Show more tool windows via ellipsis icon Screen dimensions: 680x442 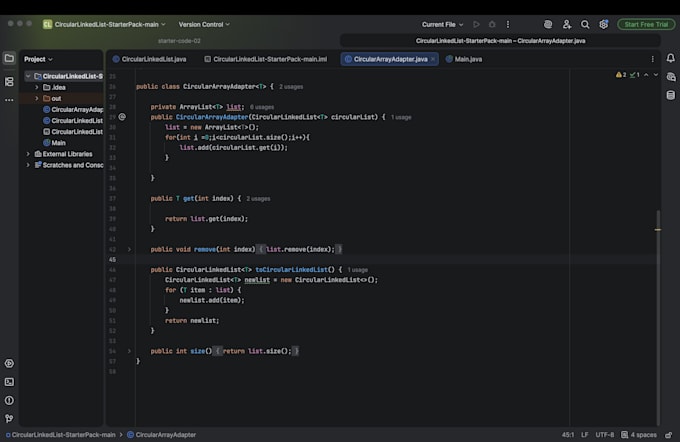[9, 100]
